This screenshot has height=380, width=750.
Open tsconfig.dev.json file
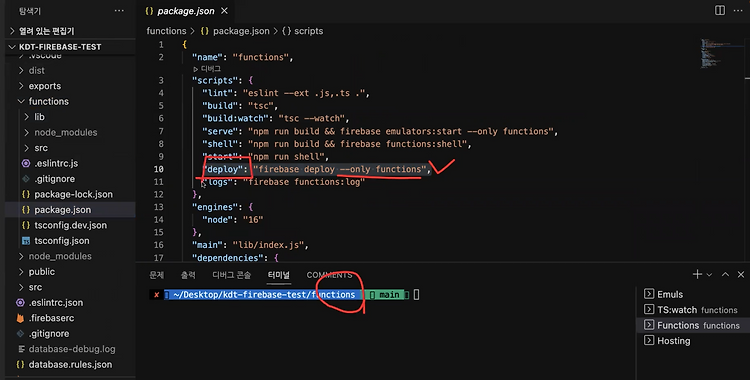pos(70,225)
